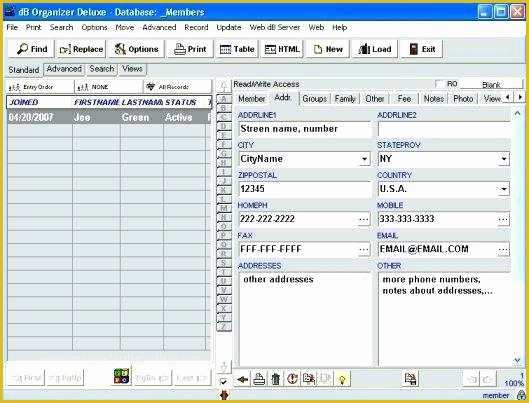Open the Web dB Server menu
This screenshot has width=529, height=403.
point(275,27)
